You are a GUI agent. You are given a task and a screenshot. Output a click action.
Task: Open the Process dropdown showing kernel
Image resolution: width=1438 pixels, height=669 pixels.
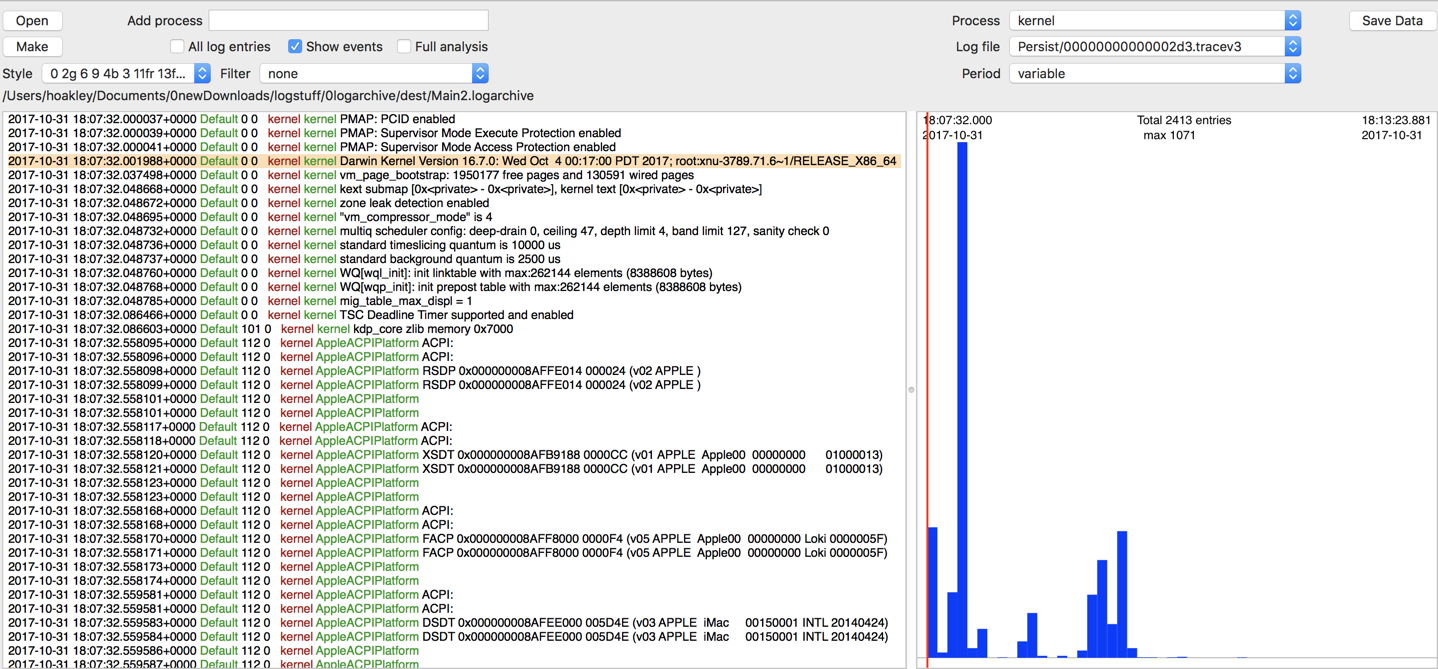1154,21
